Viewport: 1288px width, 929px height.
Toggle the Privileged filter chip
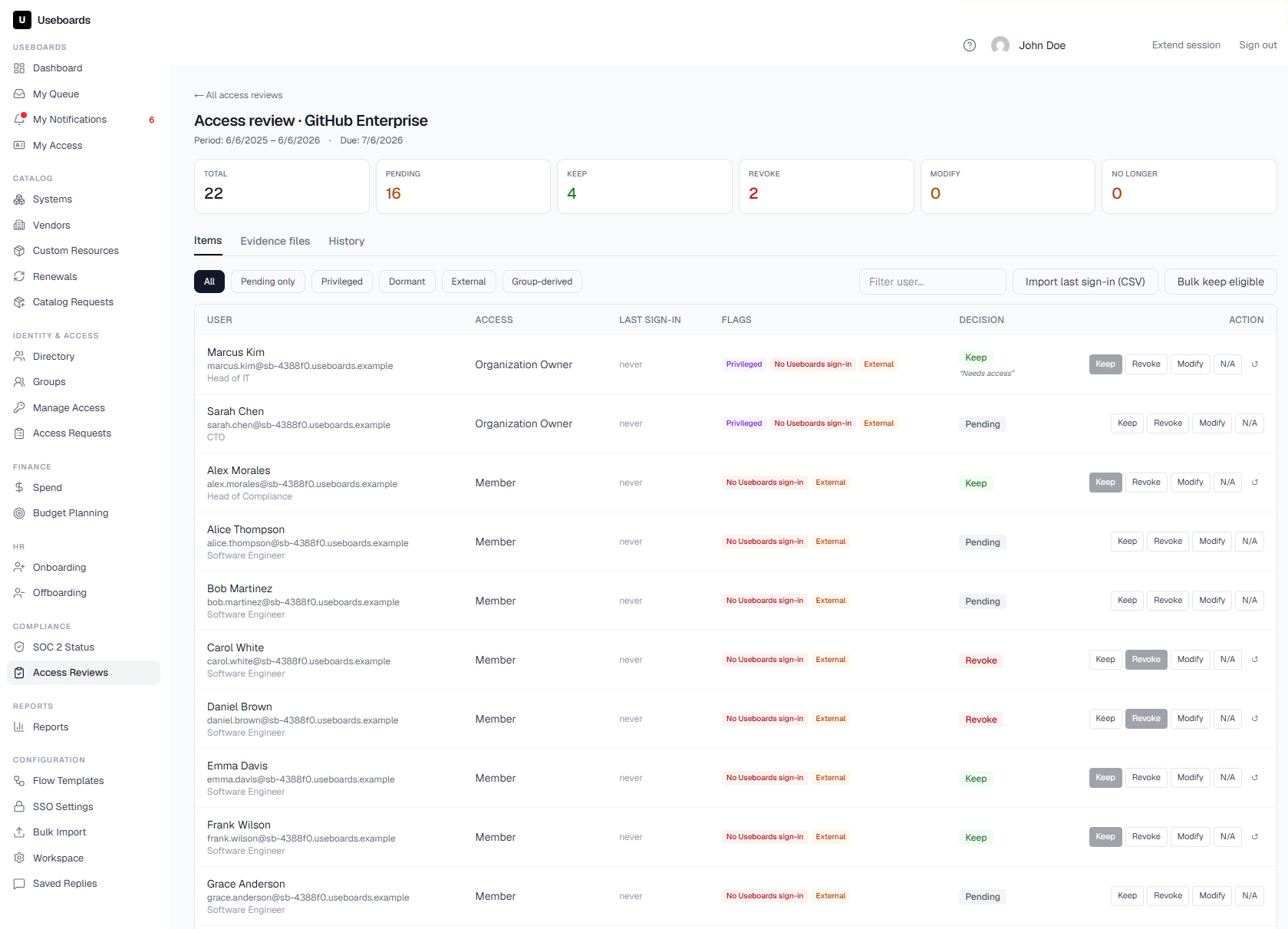coord(342,282)
